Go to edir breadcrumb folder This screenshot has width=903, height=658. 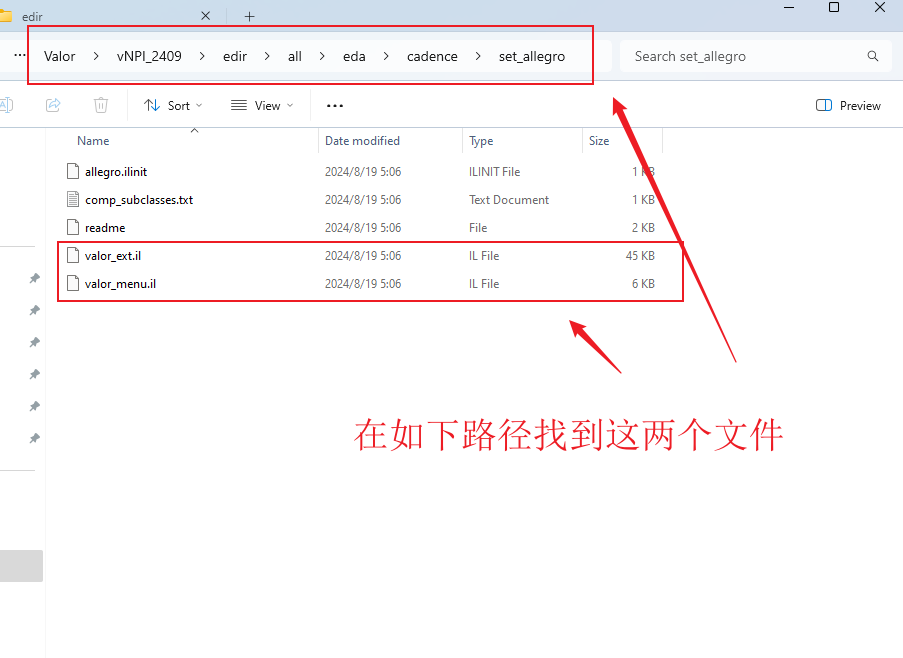235,56
